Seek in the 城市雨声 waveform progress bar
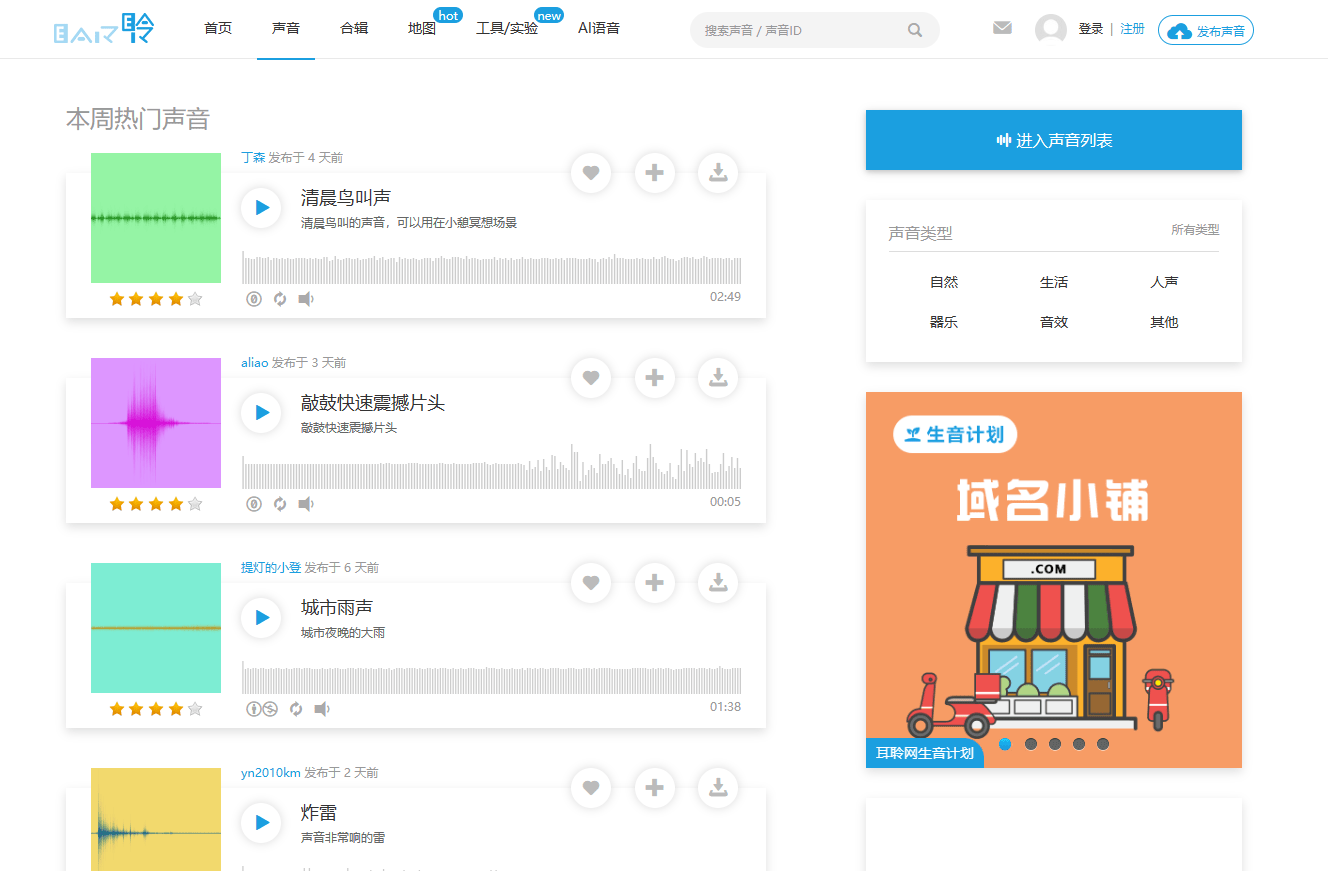Viewport: 1328px width, 871px height. coord(490,680)
